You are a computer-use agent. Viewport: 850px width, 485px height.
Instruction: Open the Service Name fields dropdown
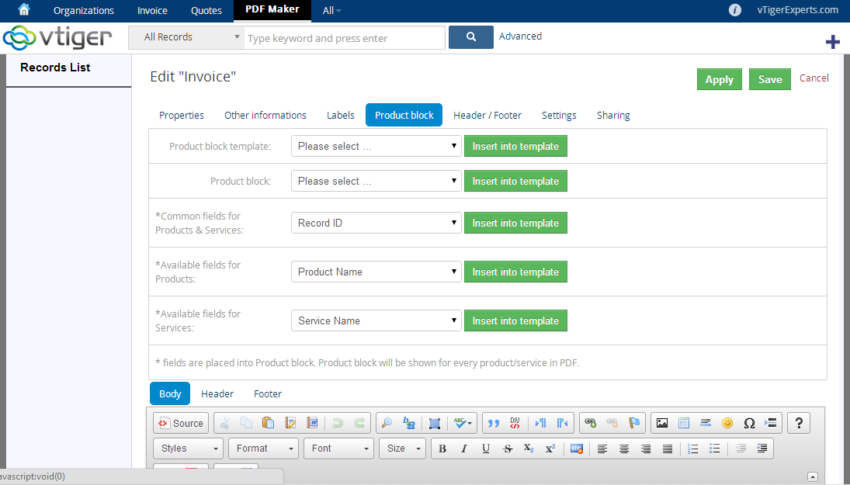376,320
